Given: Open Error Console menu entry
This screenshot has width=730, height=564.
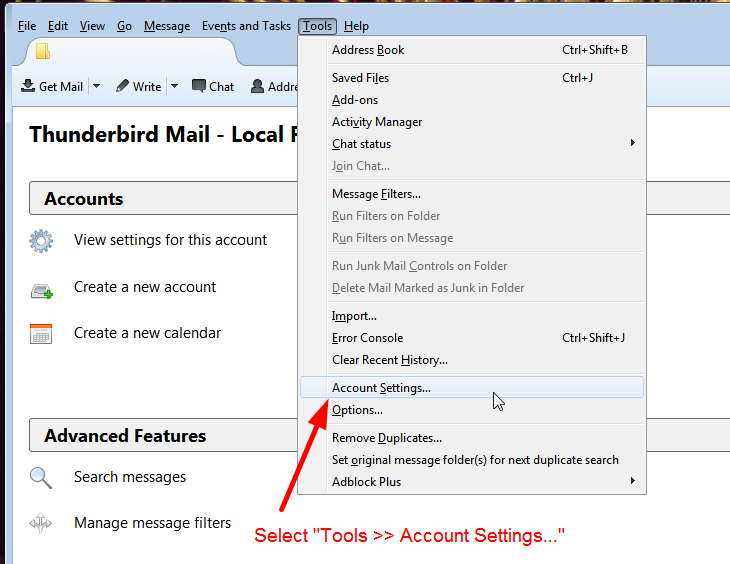Looking at the screenshot, I should coord(472,338).
